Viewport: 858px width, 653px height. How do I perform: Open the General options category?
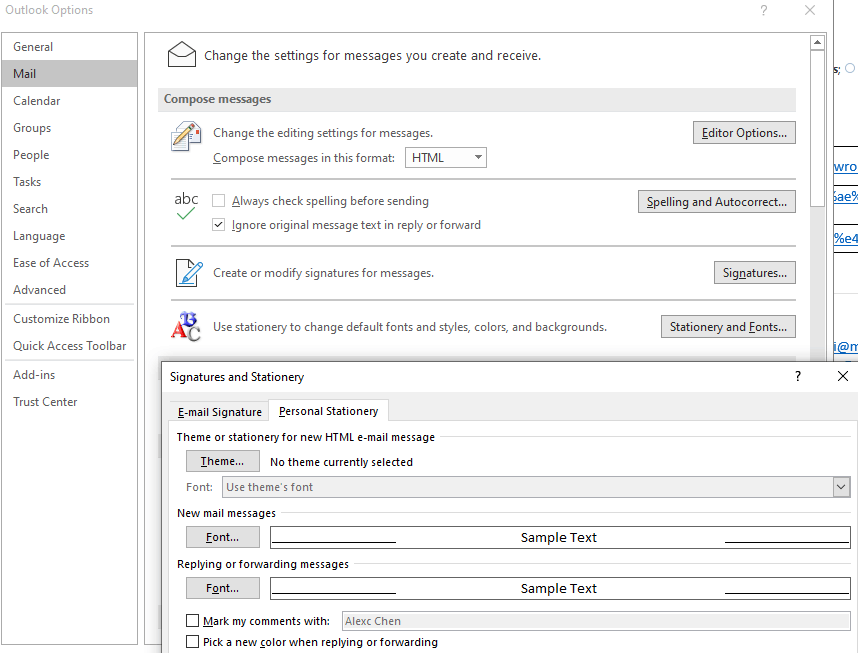[x=69, y=47]
